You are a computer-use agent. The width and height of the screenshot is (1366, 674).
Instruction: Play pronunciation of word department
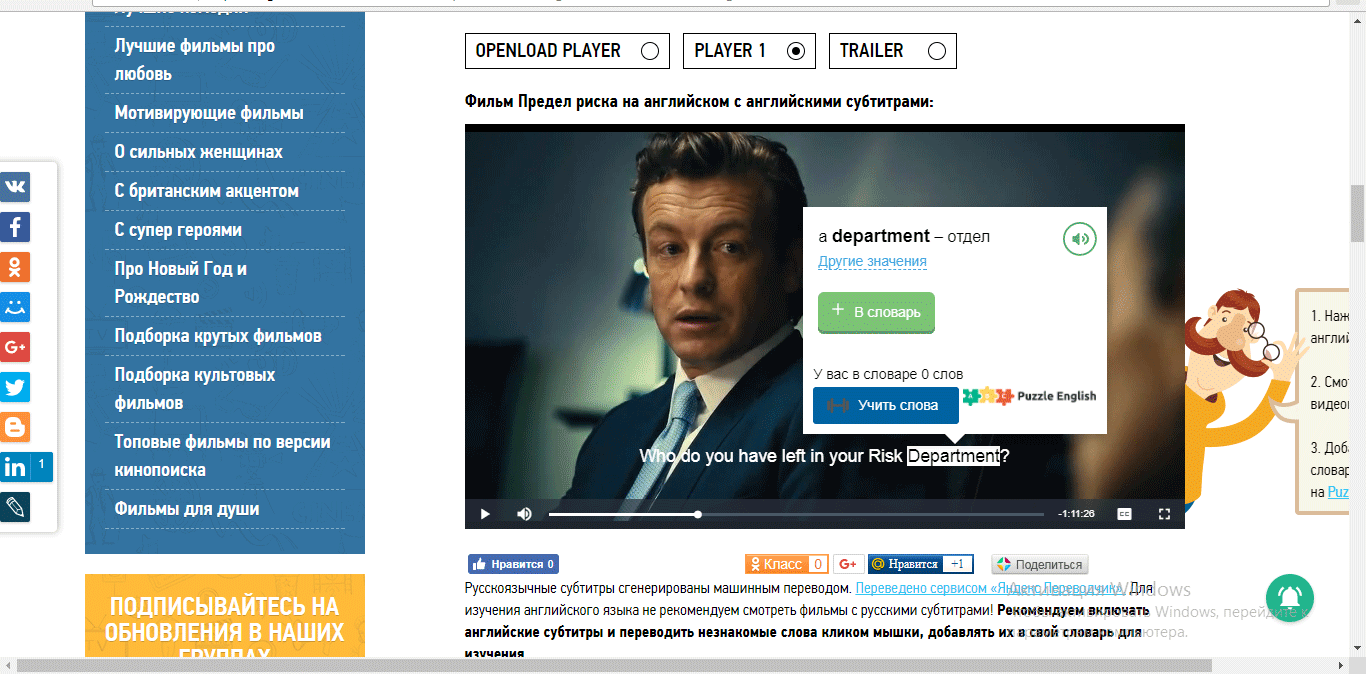(1079, 239)
